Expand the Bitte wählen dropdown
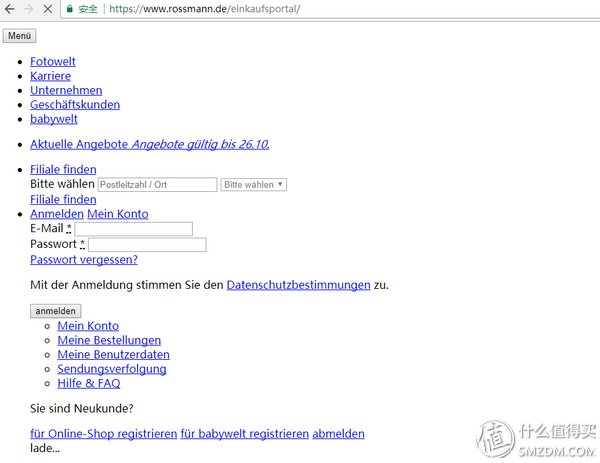This screenshot has height=463, width=600. click(254, 185)
